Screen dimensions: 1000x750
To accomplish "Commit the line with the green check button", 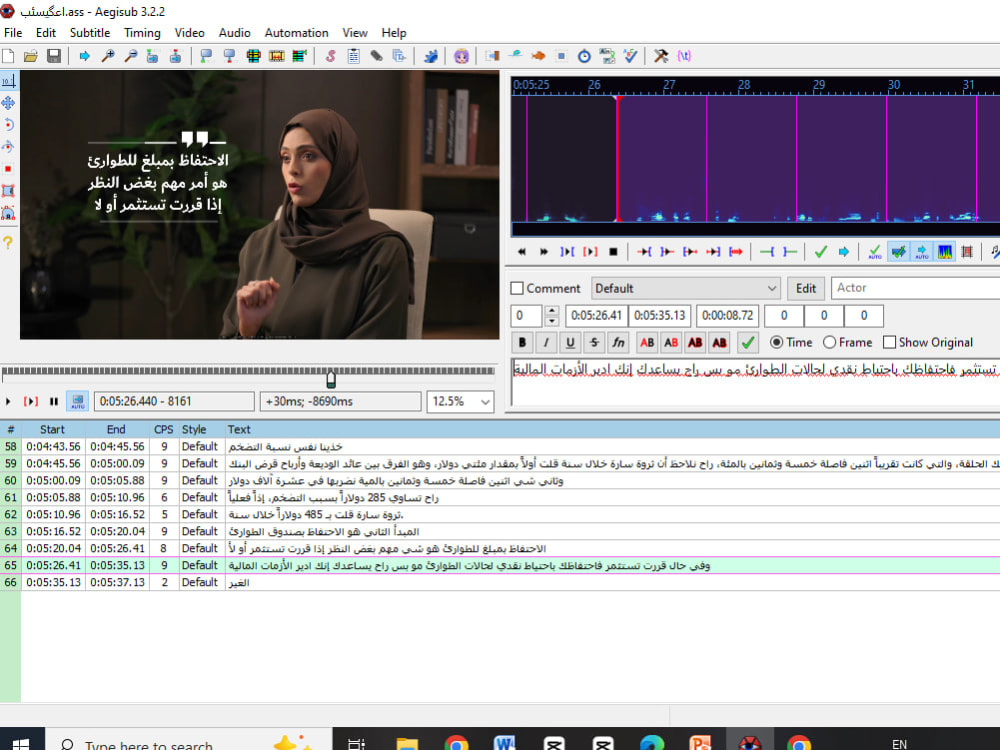I will coord(747,342).
